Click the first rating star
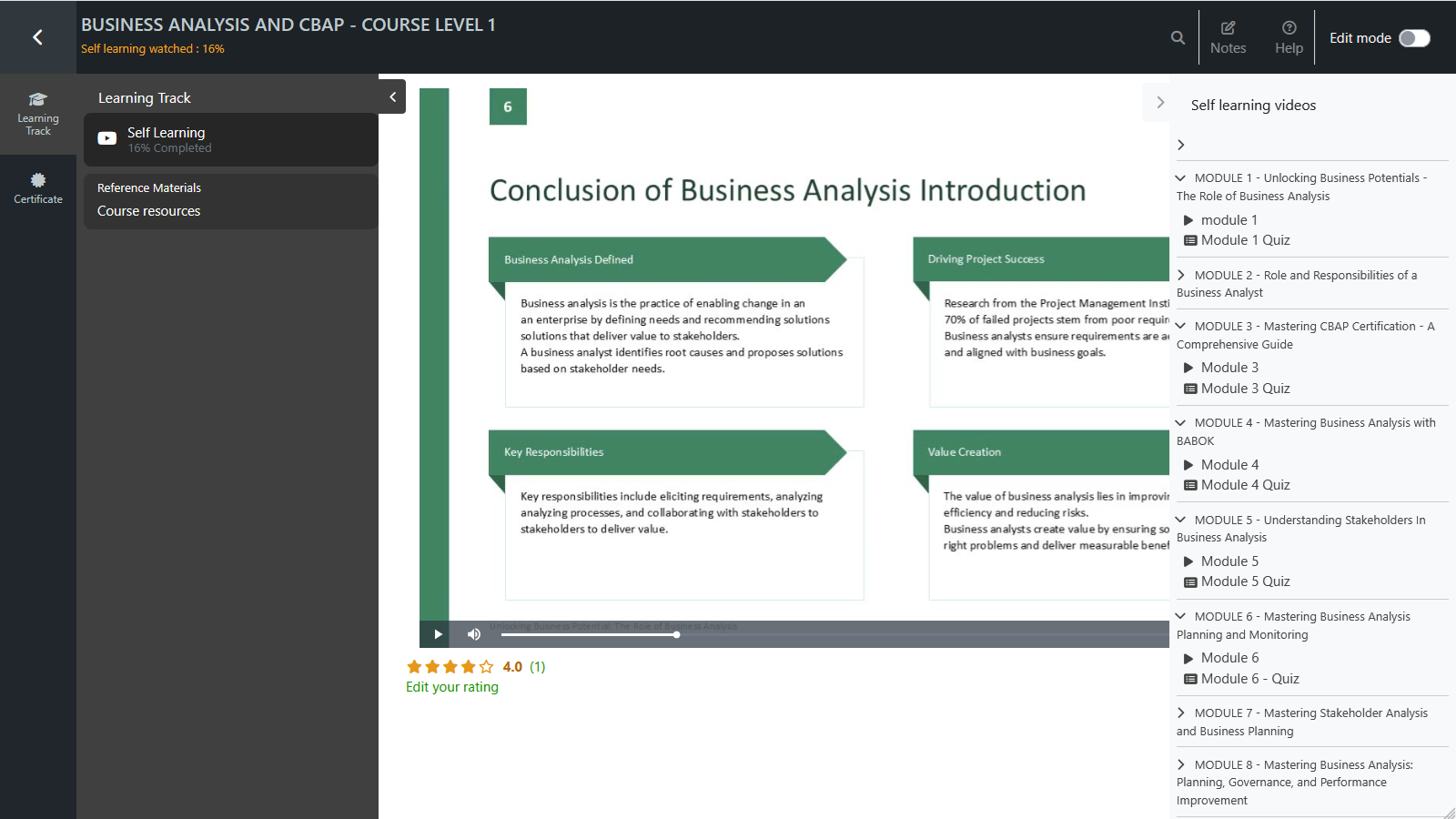The width and height of the screenshot is (1456, 819). pos(414,666)
